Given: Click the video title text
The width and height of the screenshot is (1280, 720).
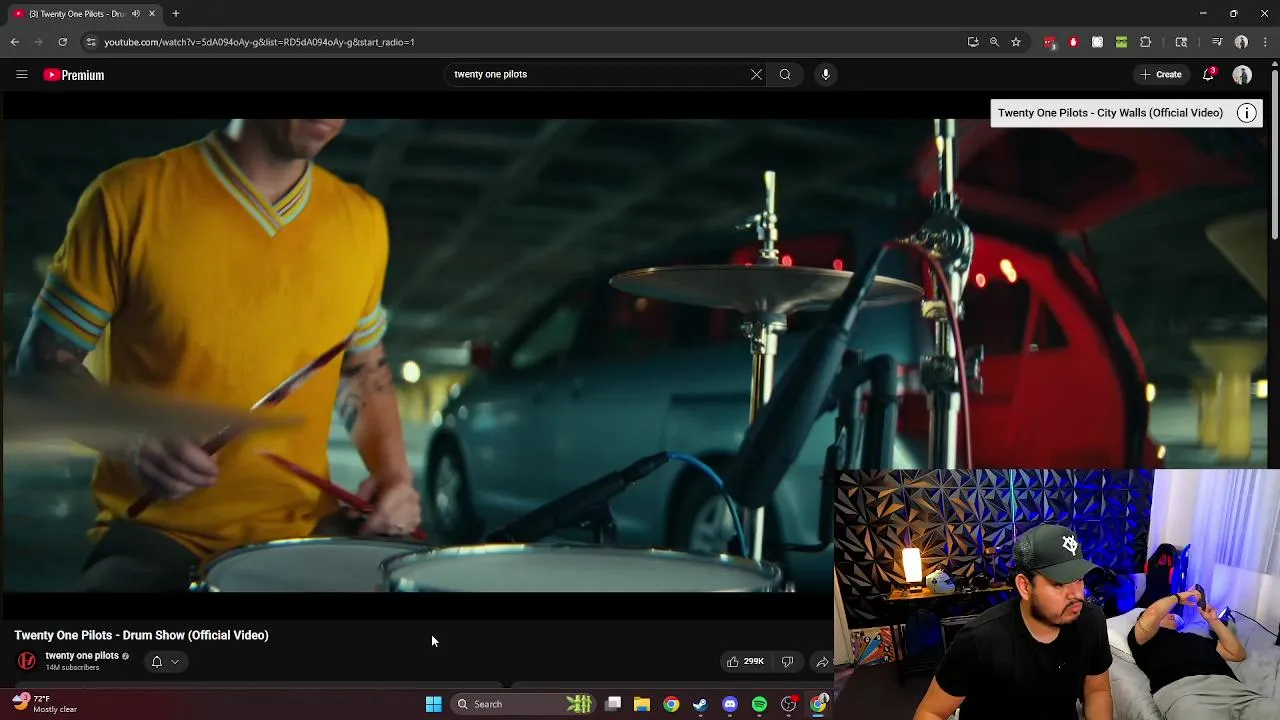Looking at the screenshot, I should [141, 635].
